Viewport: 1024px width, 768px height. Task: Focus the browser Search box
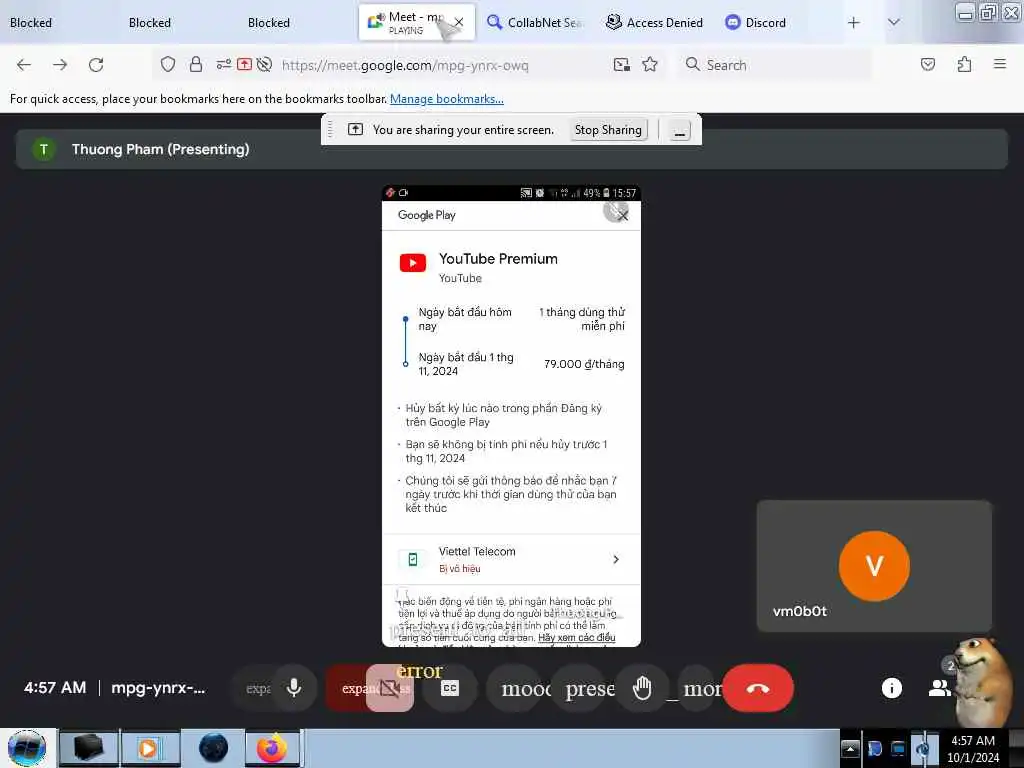[x=777, y=65]
